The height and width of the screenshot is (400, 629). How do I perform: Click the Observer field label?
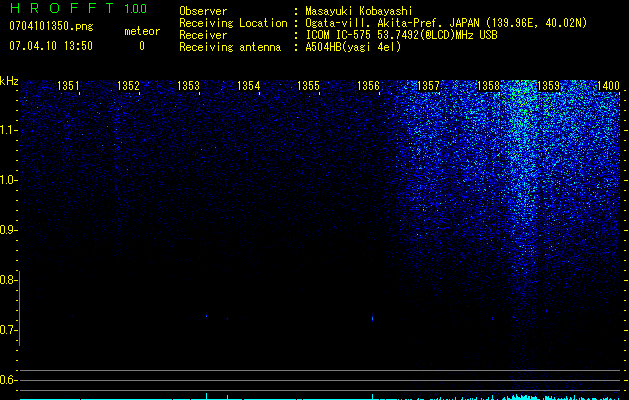pos(203,11)
